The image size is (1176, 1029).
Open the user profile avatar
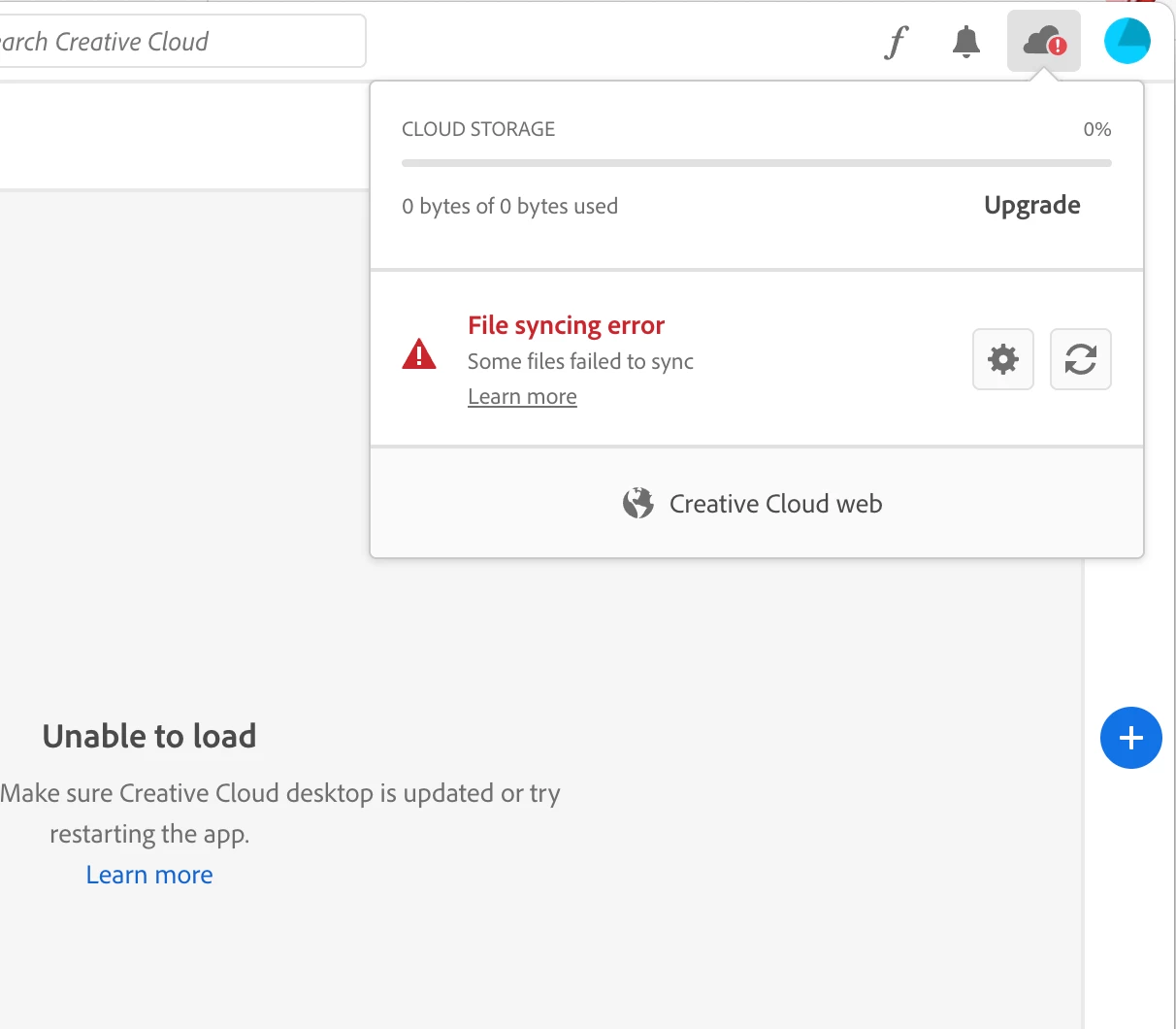coord(1127,42)
